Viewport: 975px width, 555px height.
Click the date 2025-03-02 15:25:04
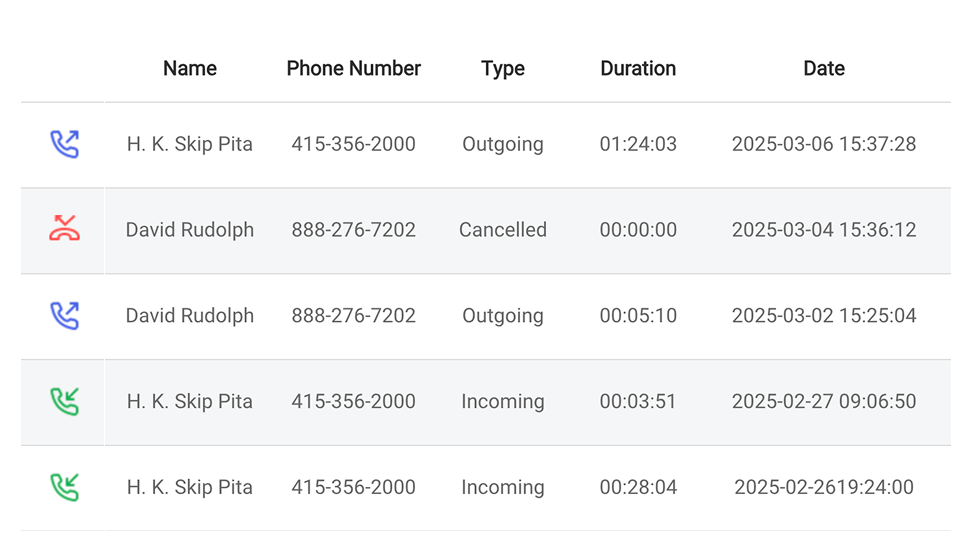coord(824,316)
